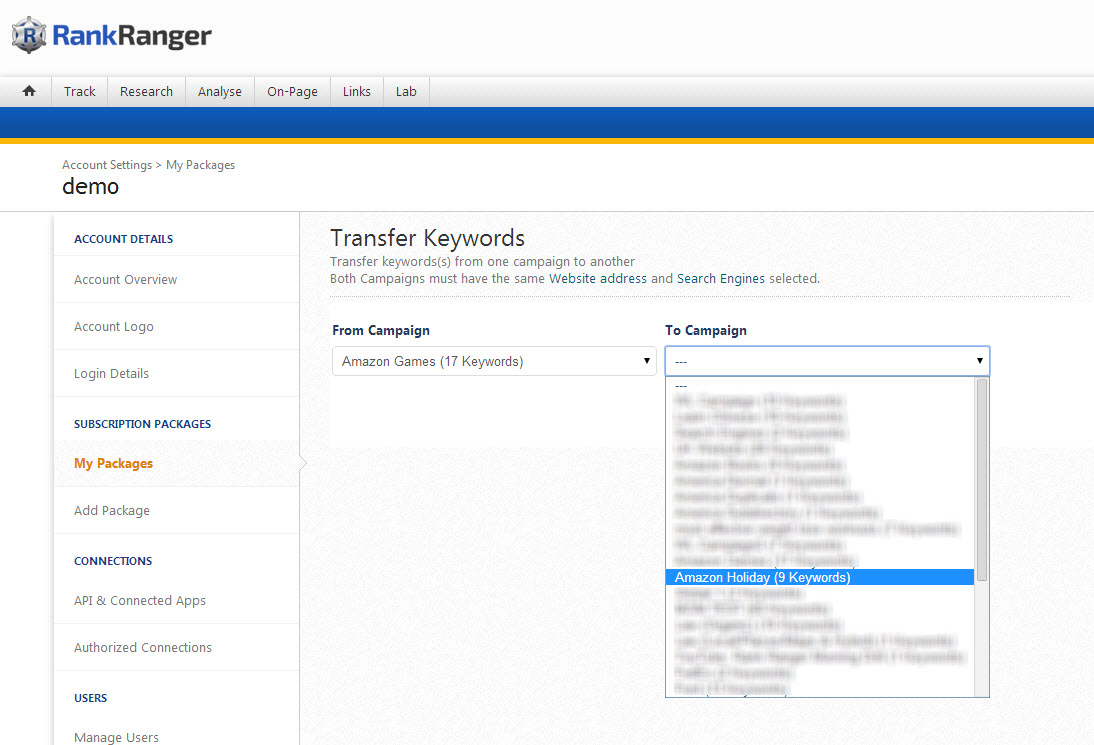The width and height of the screenshot is (1094, 745).
Task: Open the Links menu
Action: (x=357, y=91)
